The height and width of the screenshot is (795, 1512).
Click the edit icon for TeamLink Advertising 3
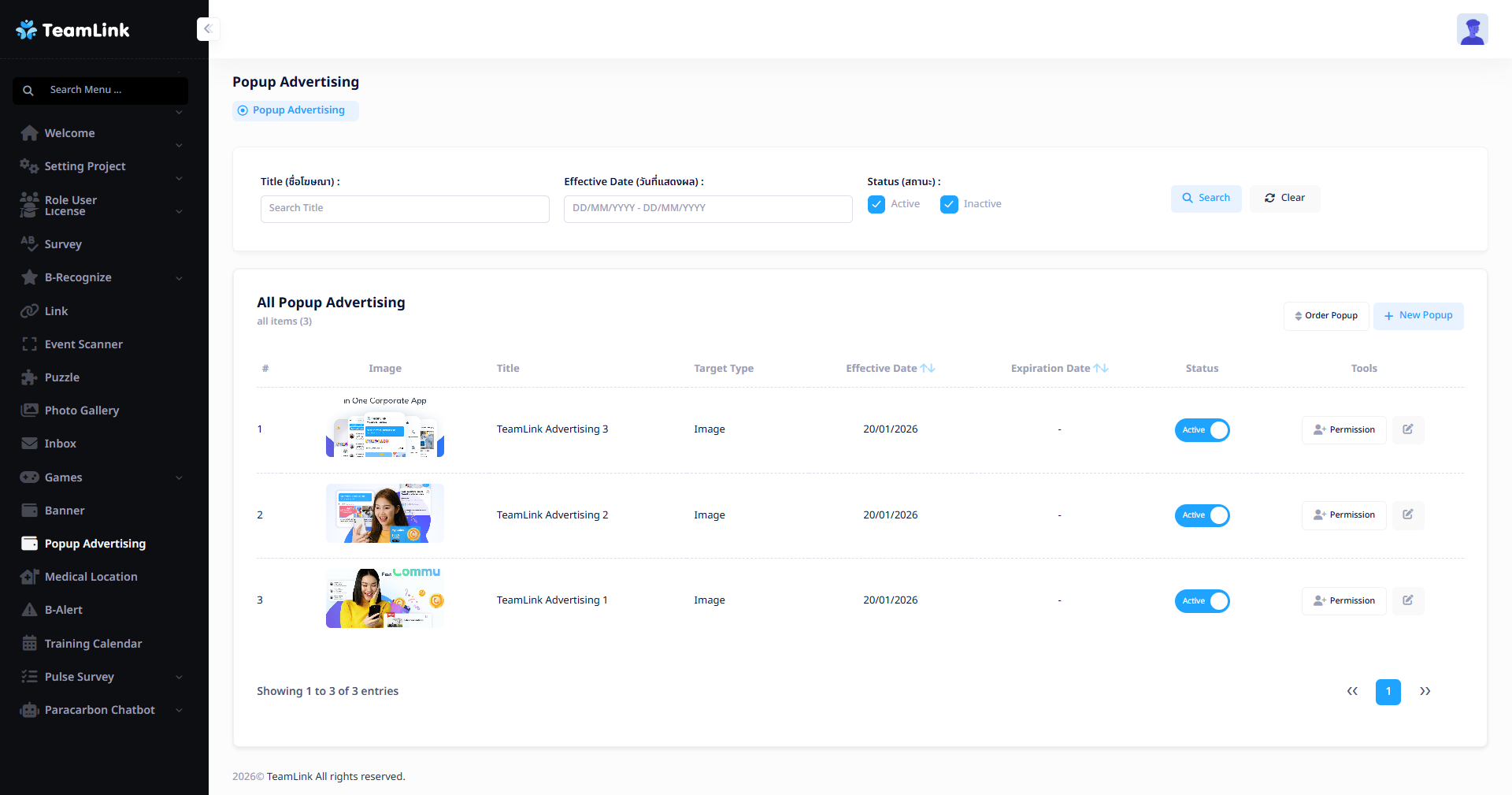(x=1407, y=429)
